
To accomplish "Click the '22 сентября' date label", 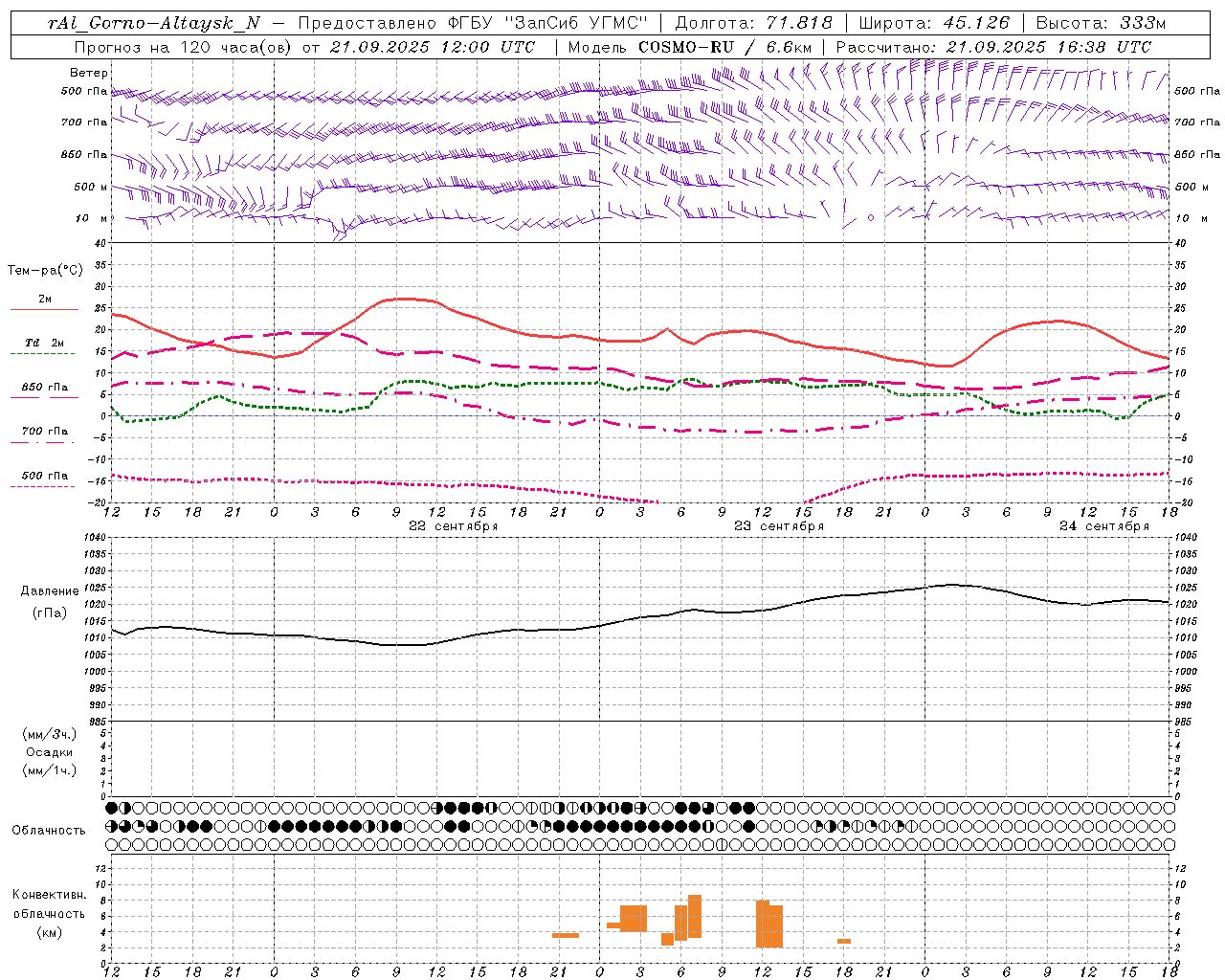I will (453, 526).
